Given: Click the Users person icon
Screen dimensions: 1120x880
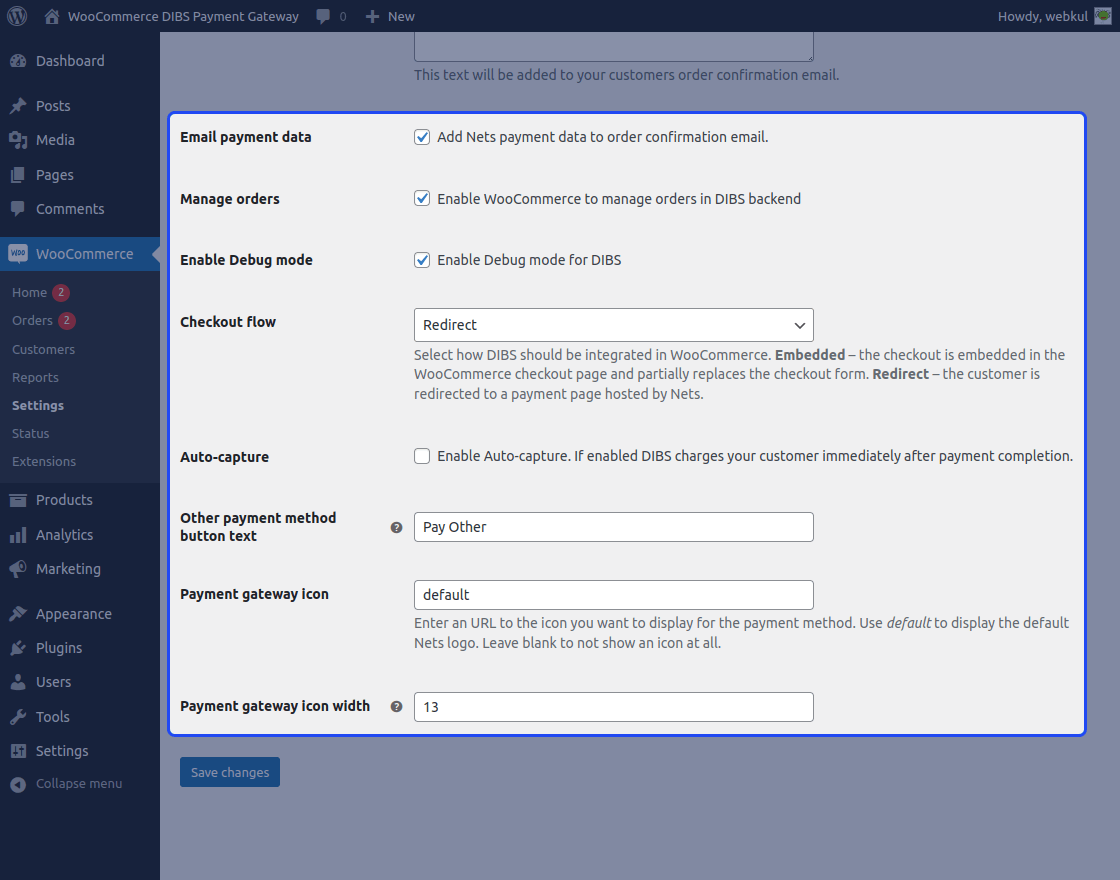Looking at the screenshot, I should click(x=18, y=682).
